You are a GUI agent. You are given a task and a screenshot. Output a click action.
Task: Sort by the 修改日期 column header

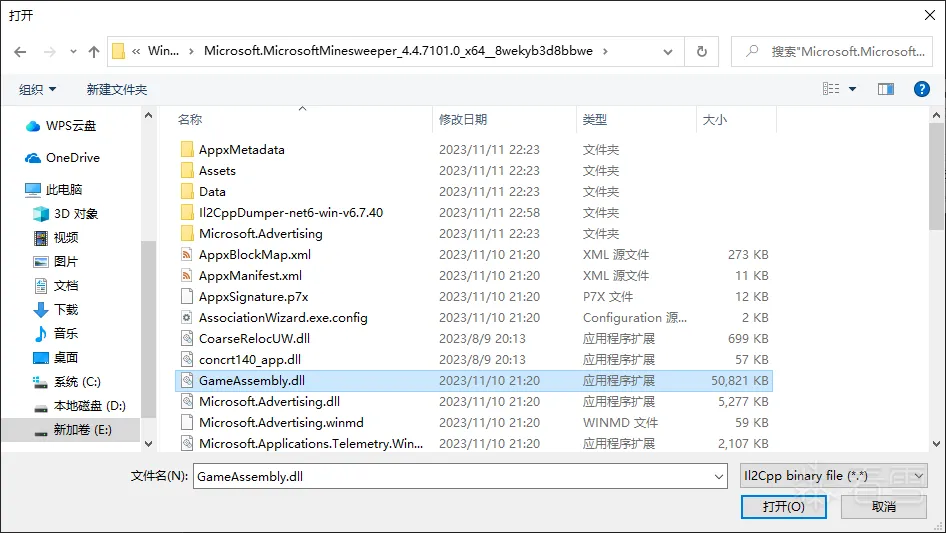(463, 120)
